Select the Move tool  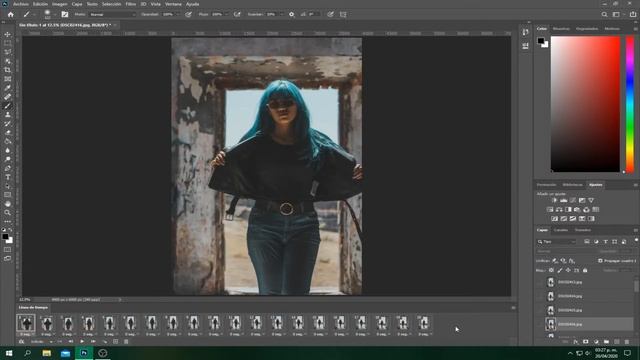click(x=7, y=34)
